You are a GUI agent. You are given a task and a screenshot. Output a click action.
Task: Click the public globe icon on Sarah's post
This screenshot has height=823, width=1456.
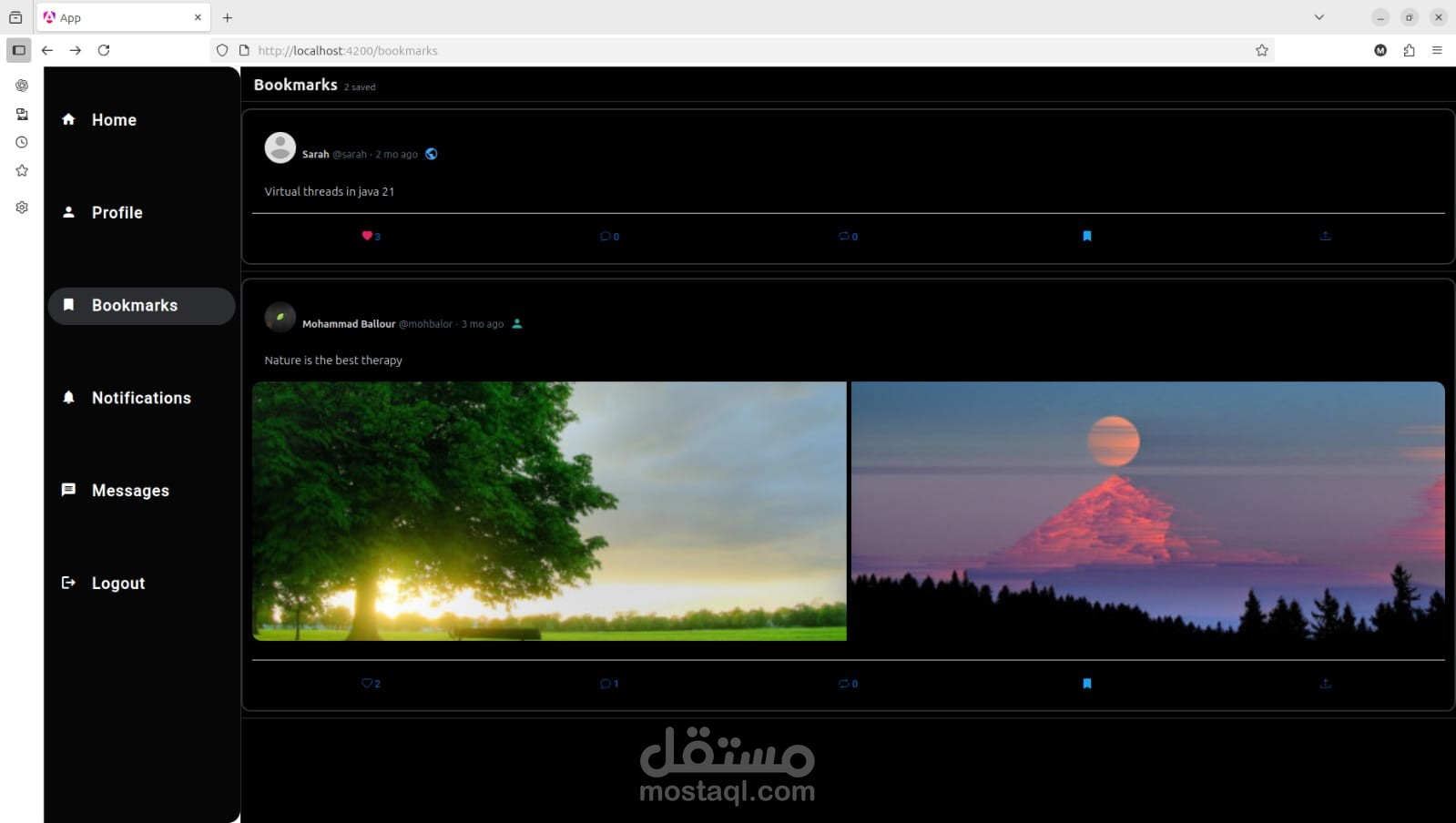point(432,154)
